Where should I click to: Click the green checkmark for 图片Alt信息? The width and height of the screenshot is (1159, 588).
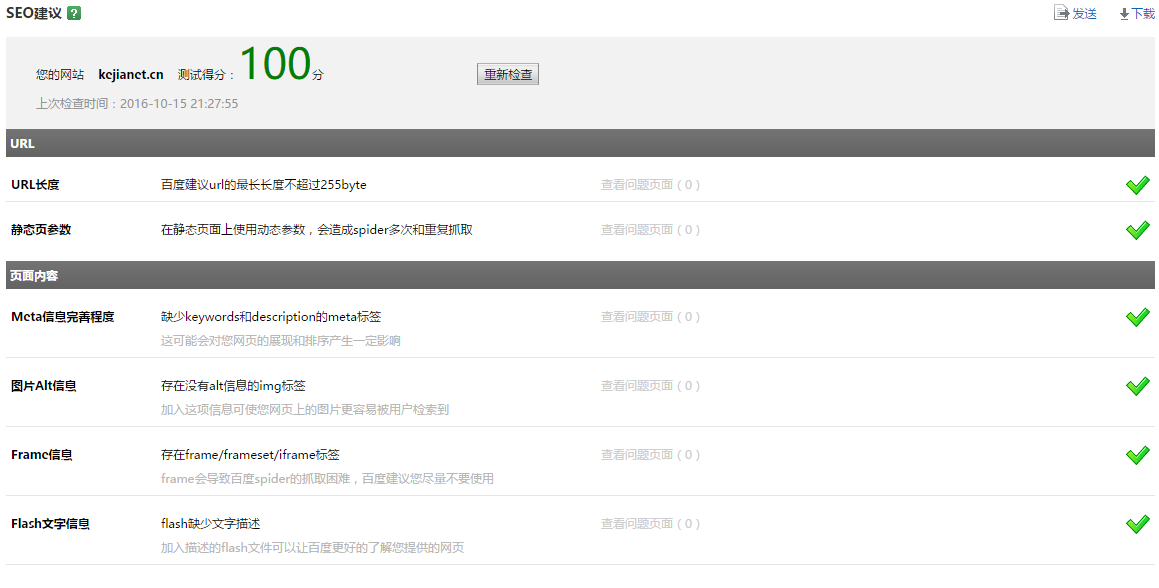point(1137,386)
